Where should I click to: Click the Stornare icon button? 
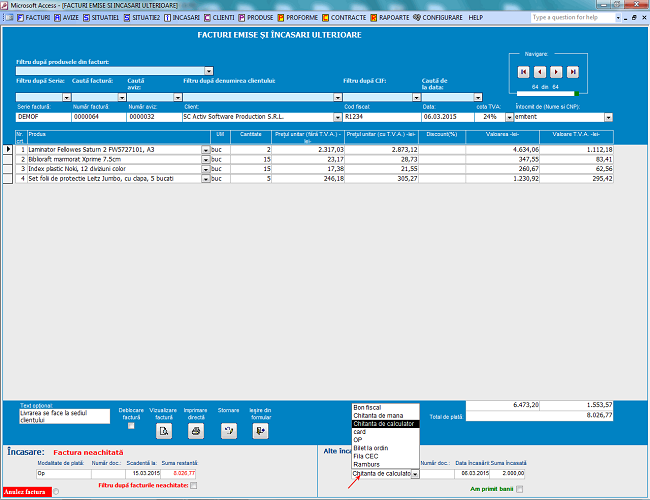(x=229, y=431)
